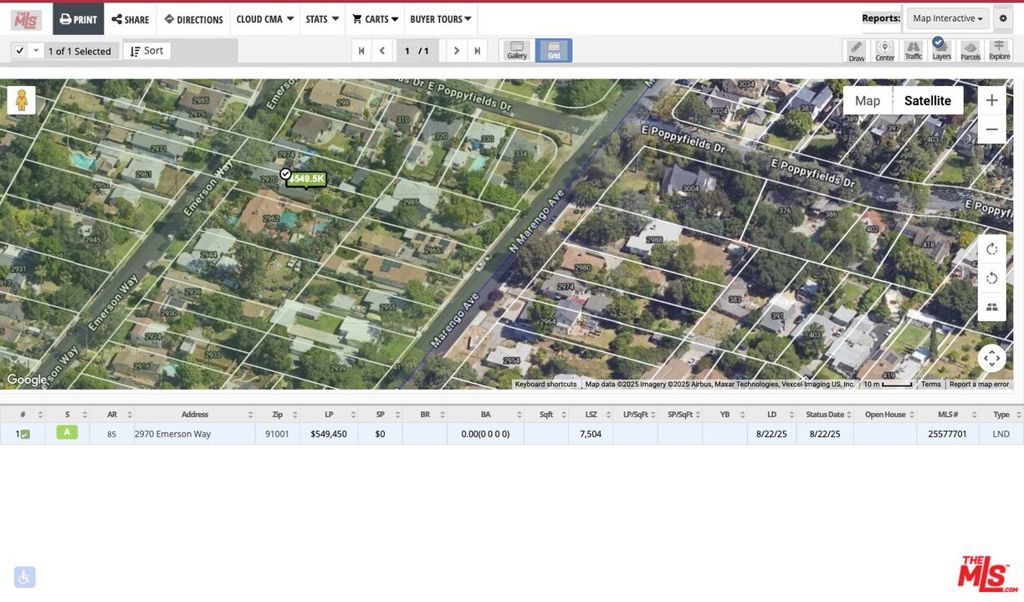Click the $549.5K price marker on map
The image size is (1024, 602).
pyautogui.click(x=306, y=179)
